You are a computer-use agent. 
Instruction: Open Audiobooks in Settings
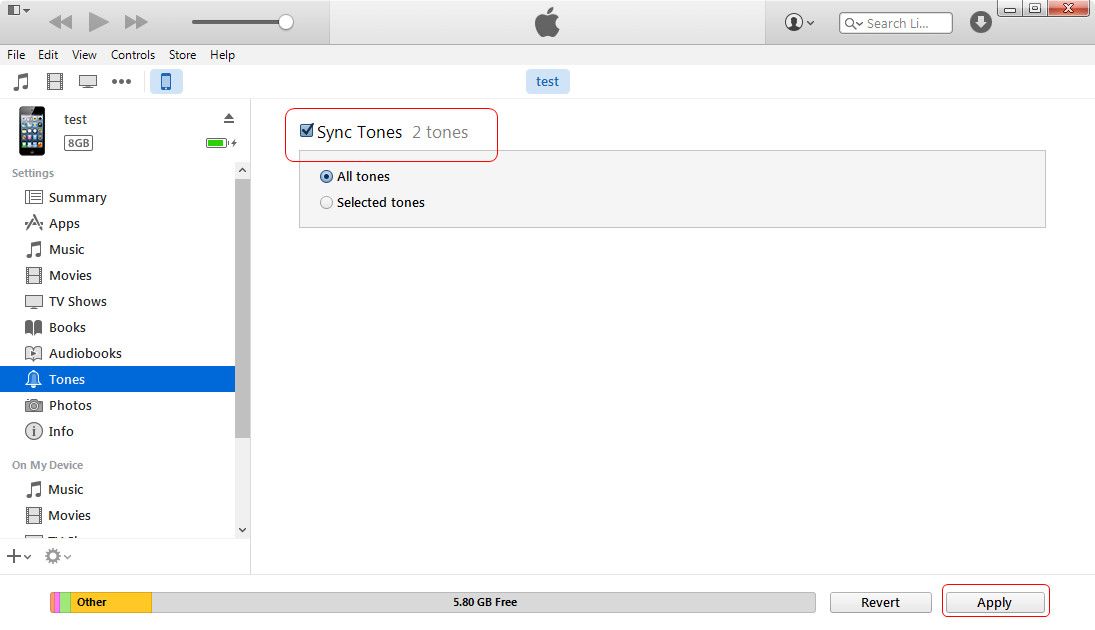117,353
